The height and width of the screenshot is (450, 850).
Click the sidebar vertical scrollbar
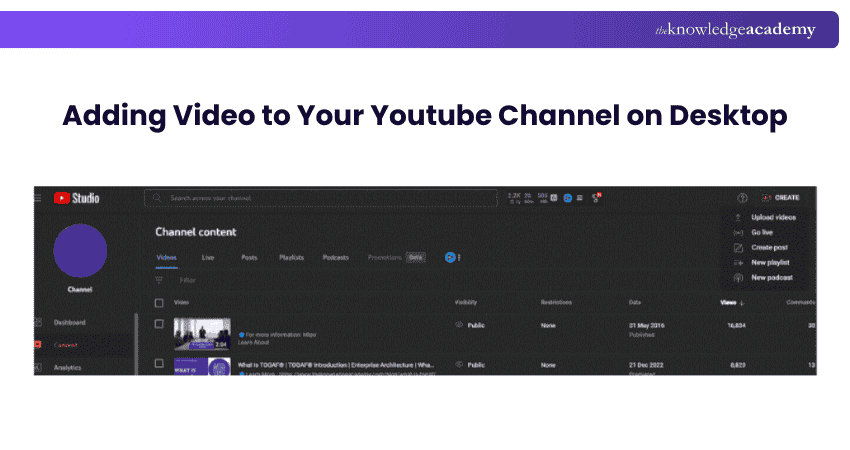pyautogui.click(x=136, y=343)
